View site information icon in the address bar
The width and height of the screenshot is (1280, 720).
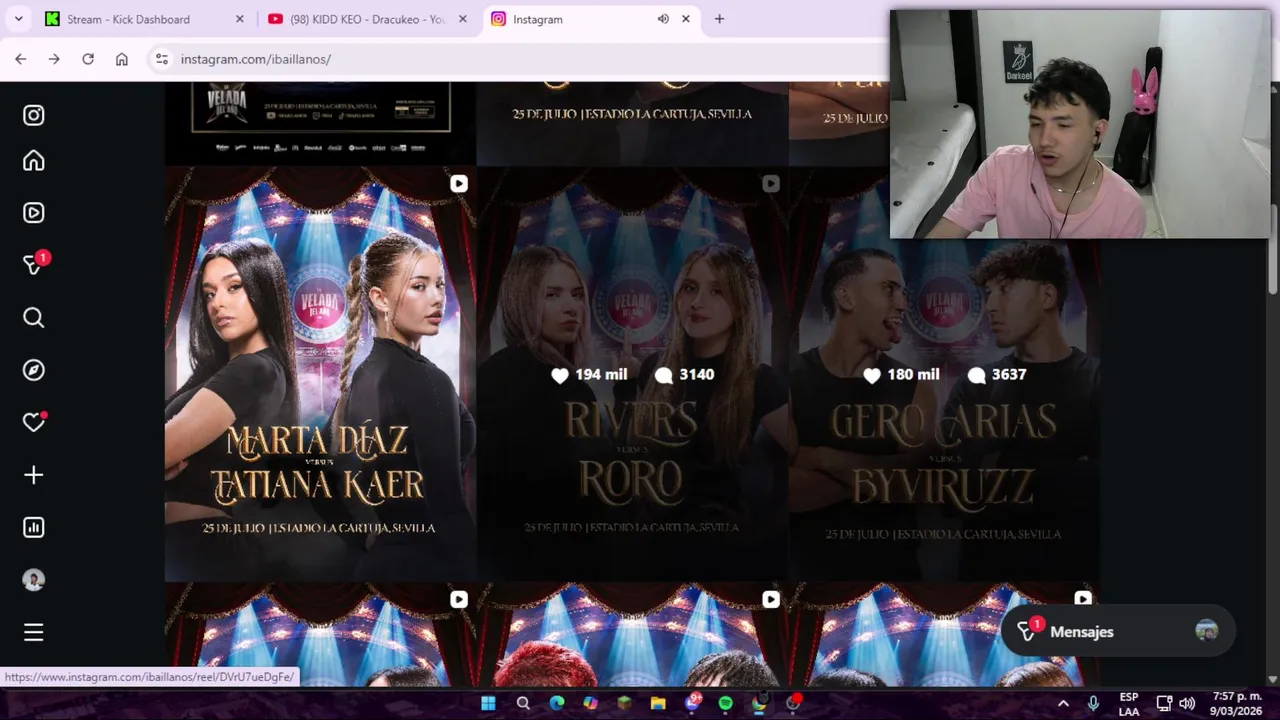pos(162,59)
